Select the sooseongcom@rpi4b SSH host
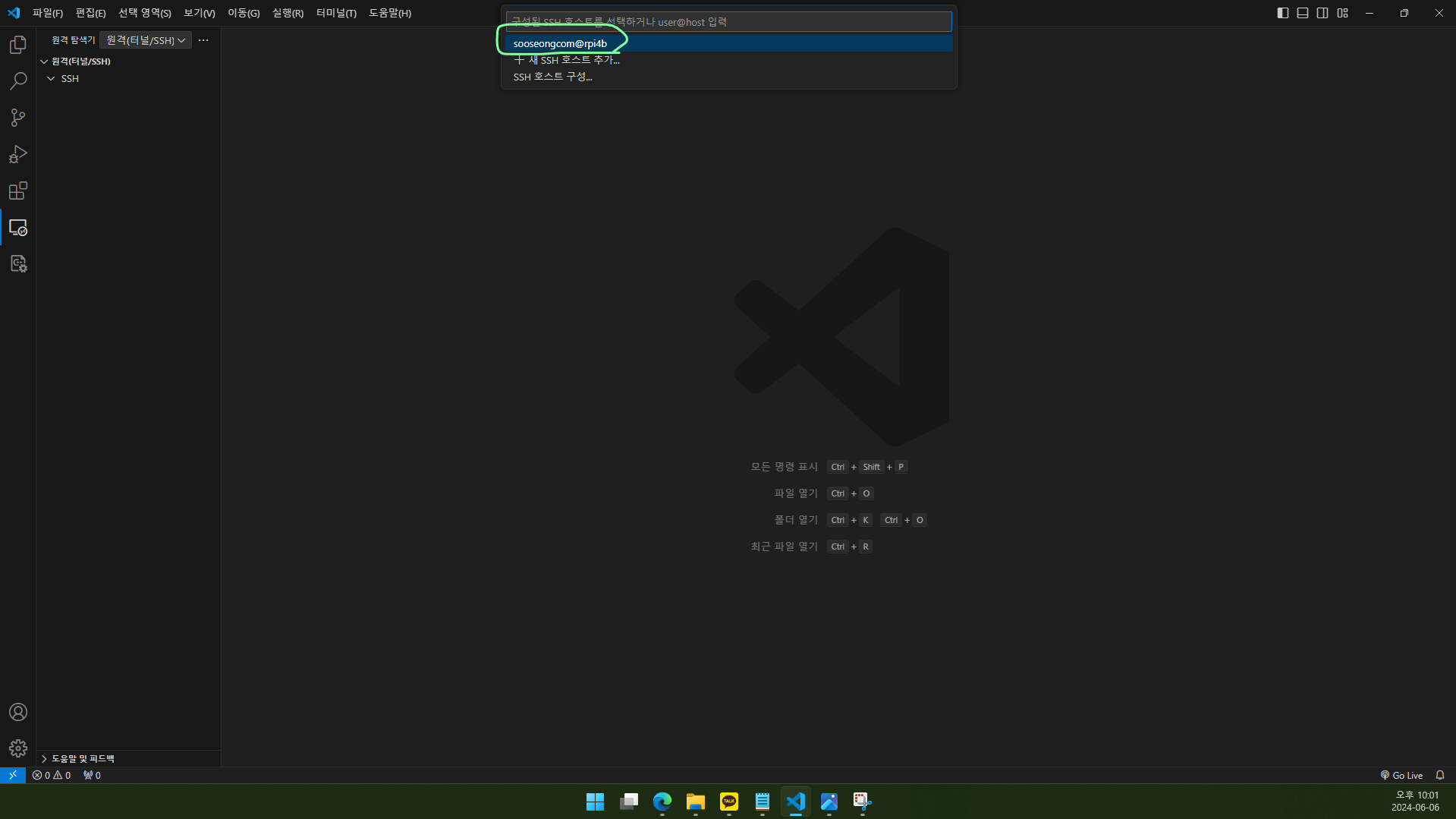This screenshot has width=1456, height=819. [728, 43]
